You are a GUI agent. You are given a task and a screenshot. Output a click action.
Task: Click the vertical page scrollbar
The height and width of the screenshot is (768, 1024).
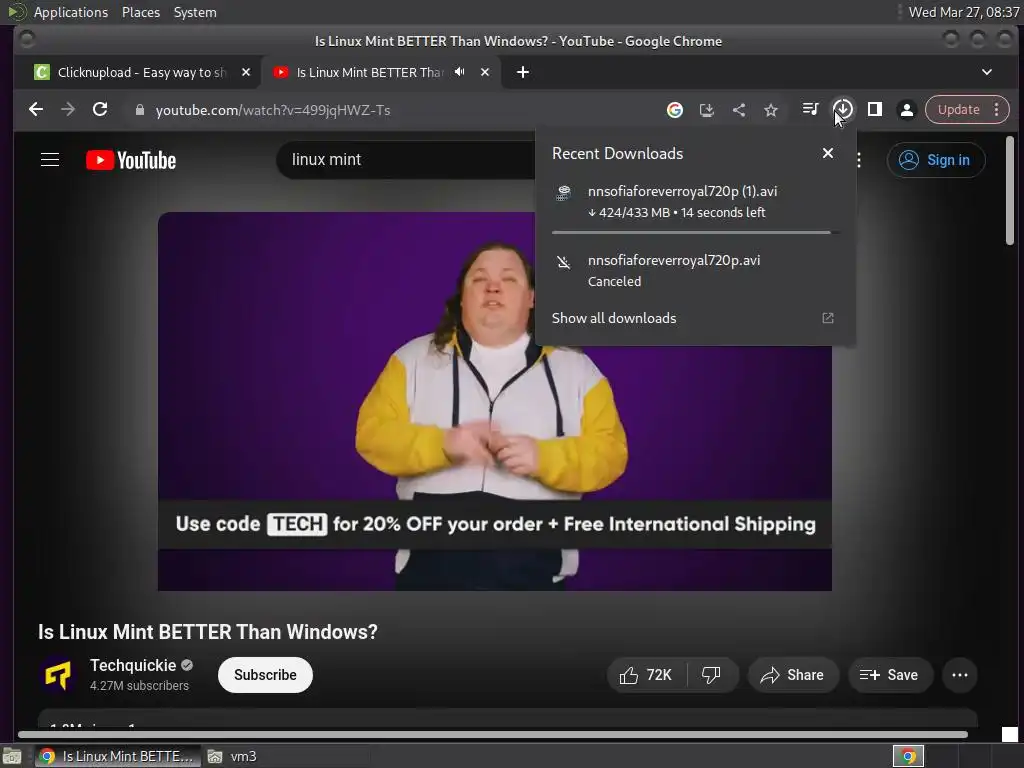pos(1010,191)
